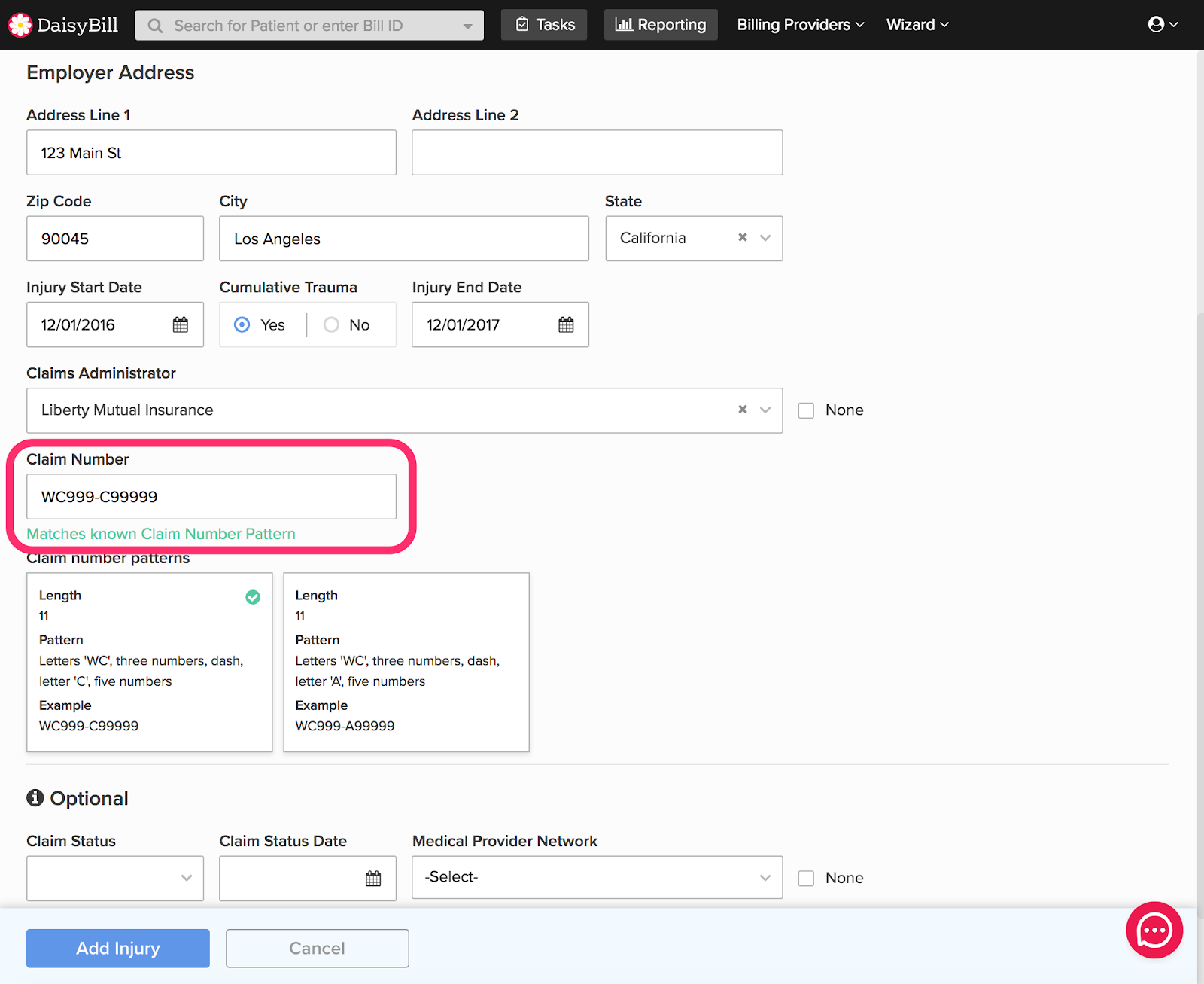Select the pattern card with example WC999-C99999
Viewport: 1204px width, 984px height.
coord(150,662)
